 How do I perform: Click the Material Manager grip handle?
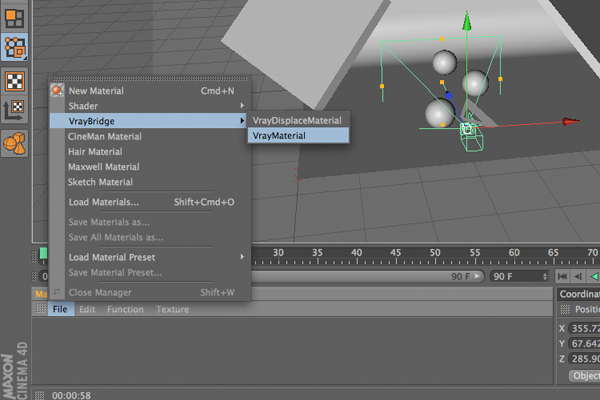pyautogui.click(x=41, y=309)
